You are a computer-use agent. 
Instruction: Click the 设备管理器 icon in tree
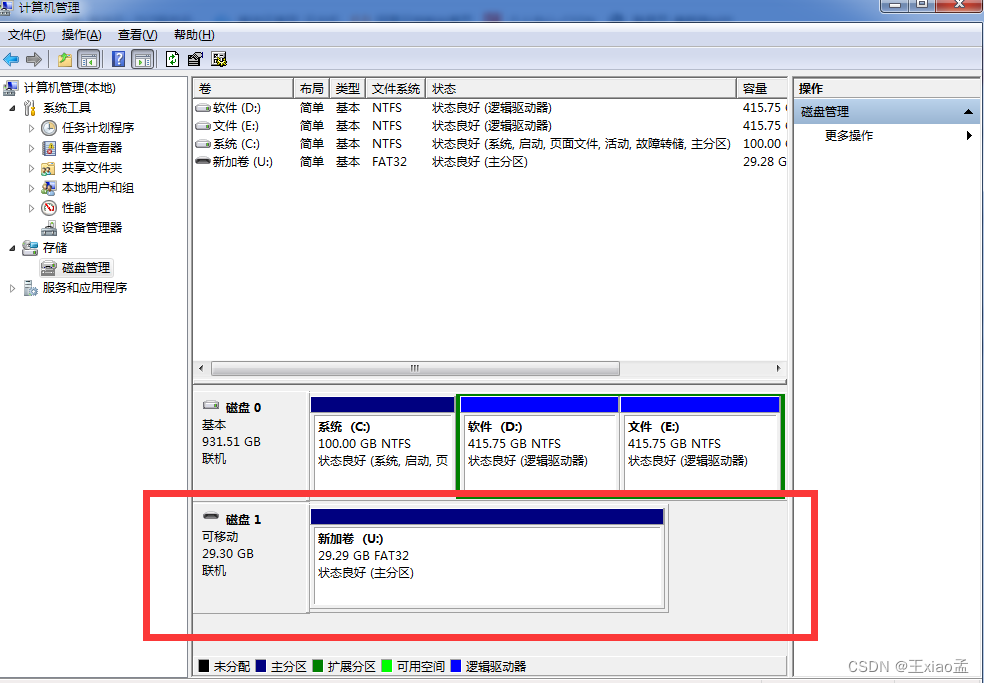click(x=49, y=228)
